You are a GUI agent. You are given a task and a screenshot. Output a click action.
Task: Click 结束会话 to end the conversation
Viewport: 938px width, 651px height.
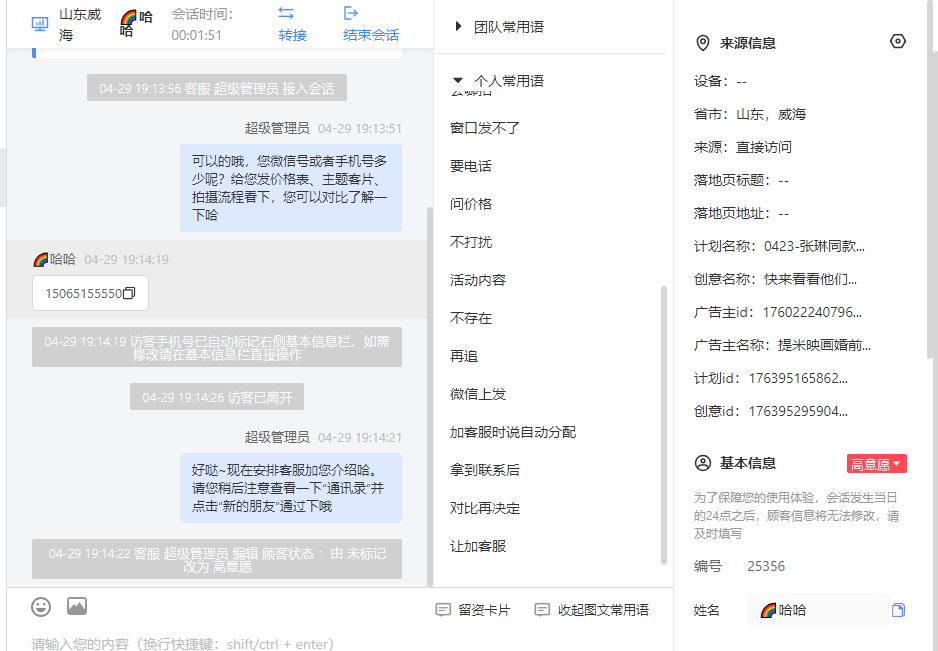click(x=371, y=35)
